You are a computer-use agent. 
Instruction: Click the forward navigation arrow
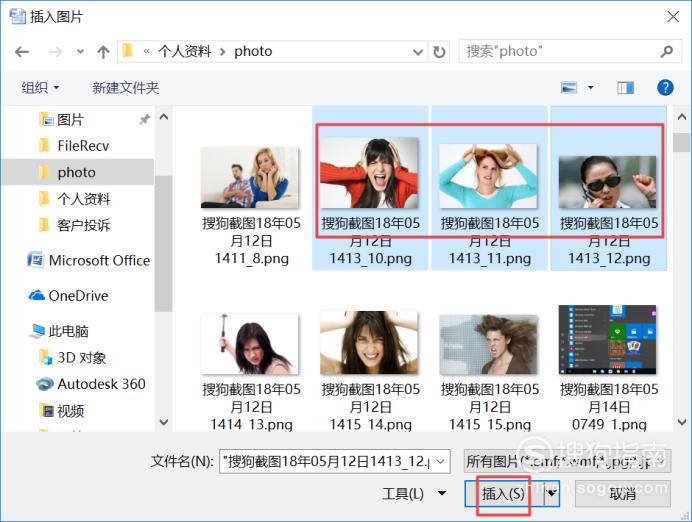coord(55,52)
